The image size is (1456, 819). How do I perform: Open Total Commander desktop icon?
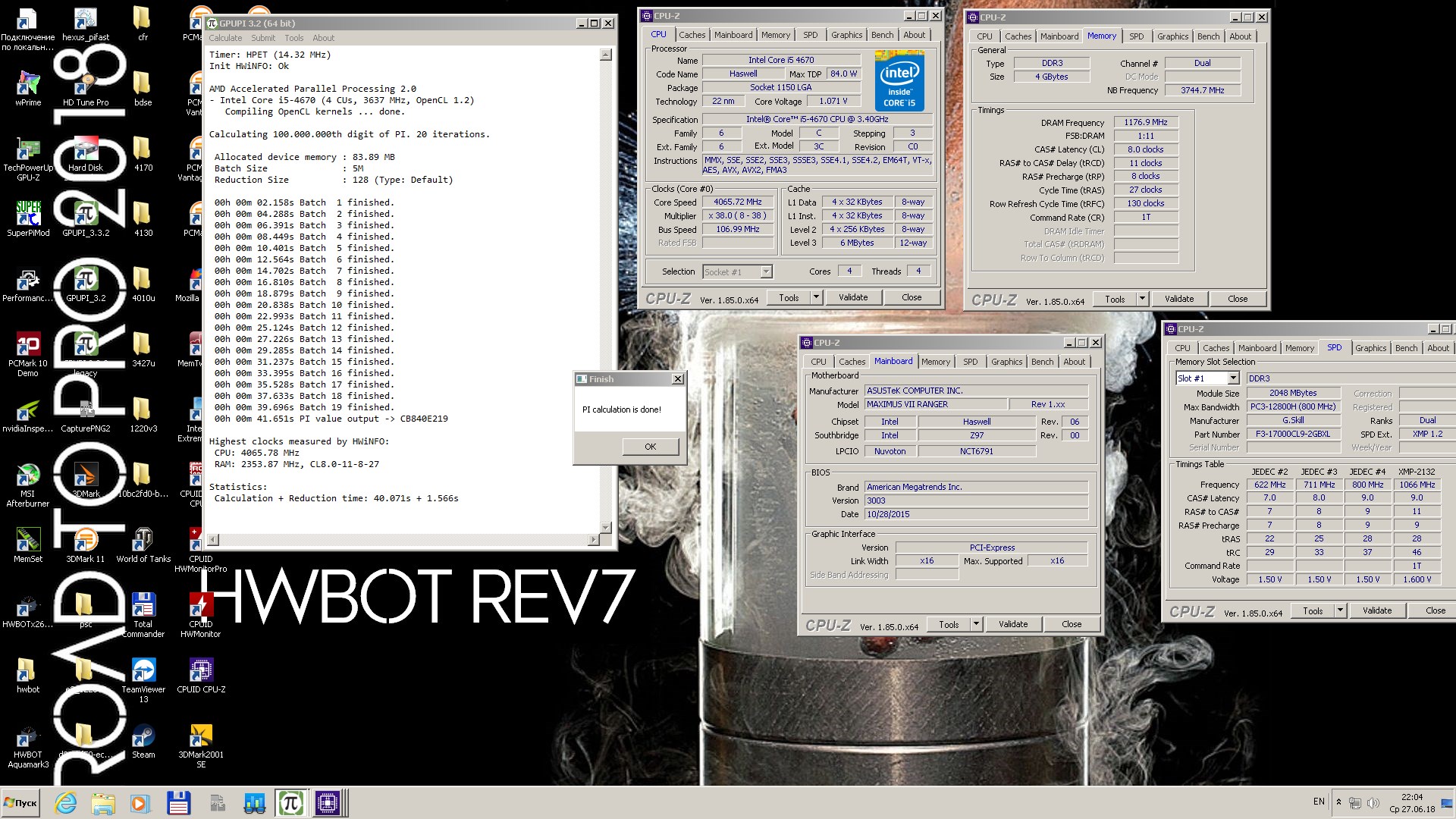pyautogui.click(x=143, y=614)
